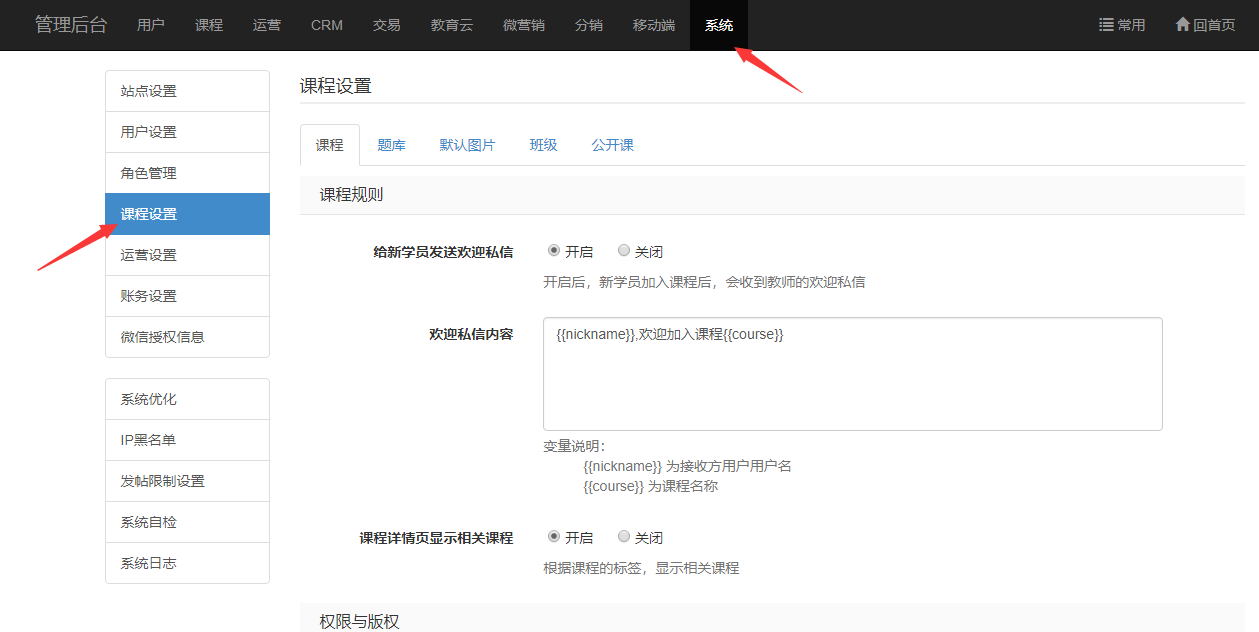Open the 公开课 tab

point(612,145)
